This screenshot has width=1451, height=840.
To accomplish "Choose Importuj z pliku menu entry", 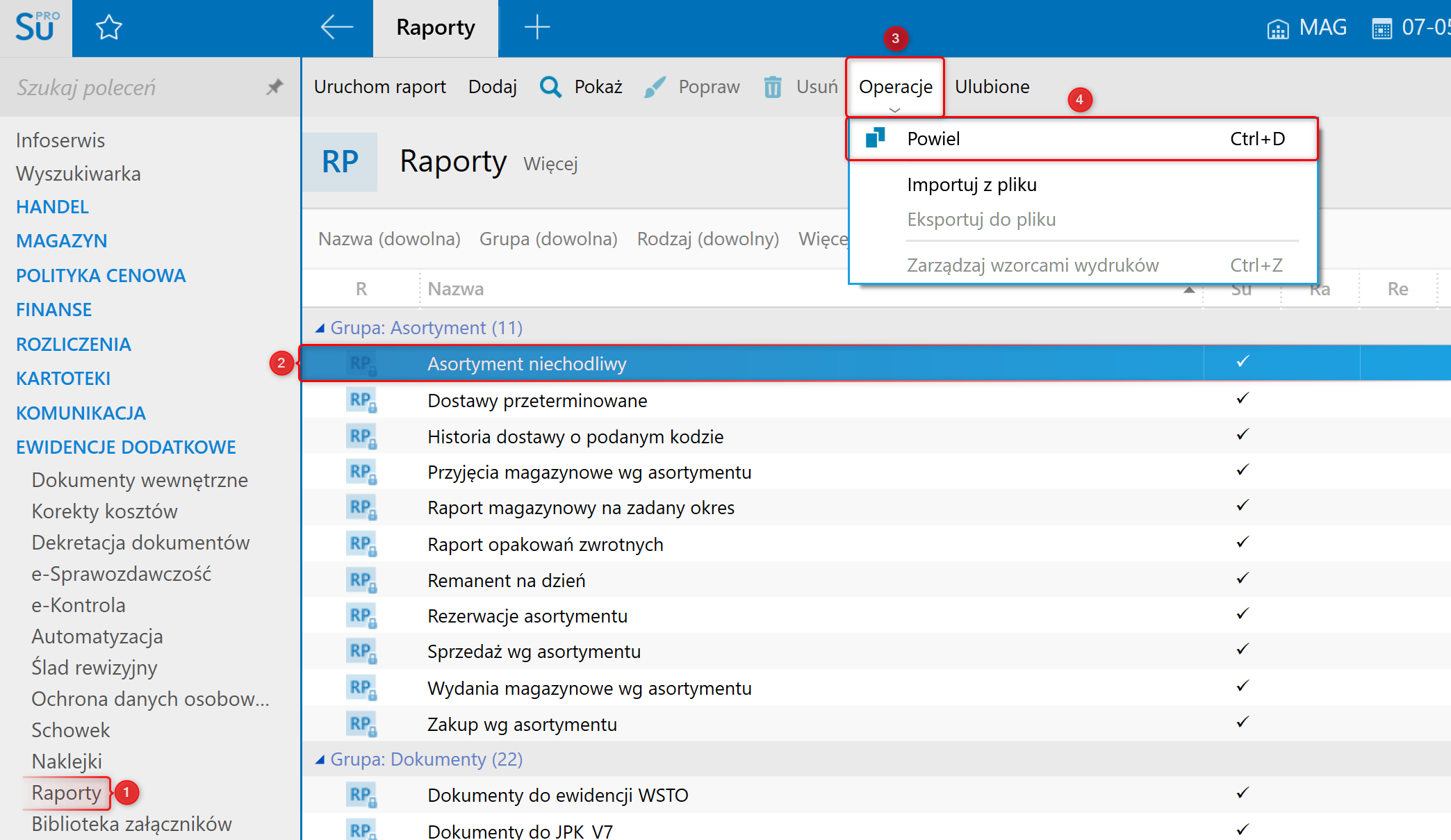I will [x=972, y=185].
